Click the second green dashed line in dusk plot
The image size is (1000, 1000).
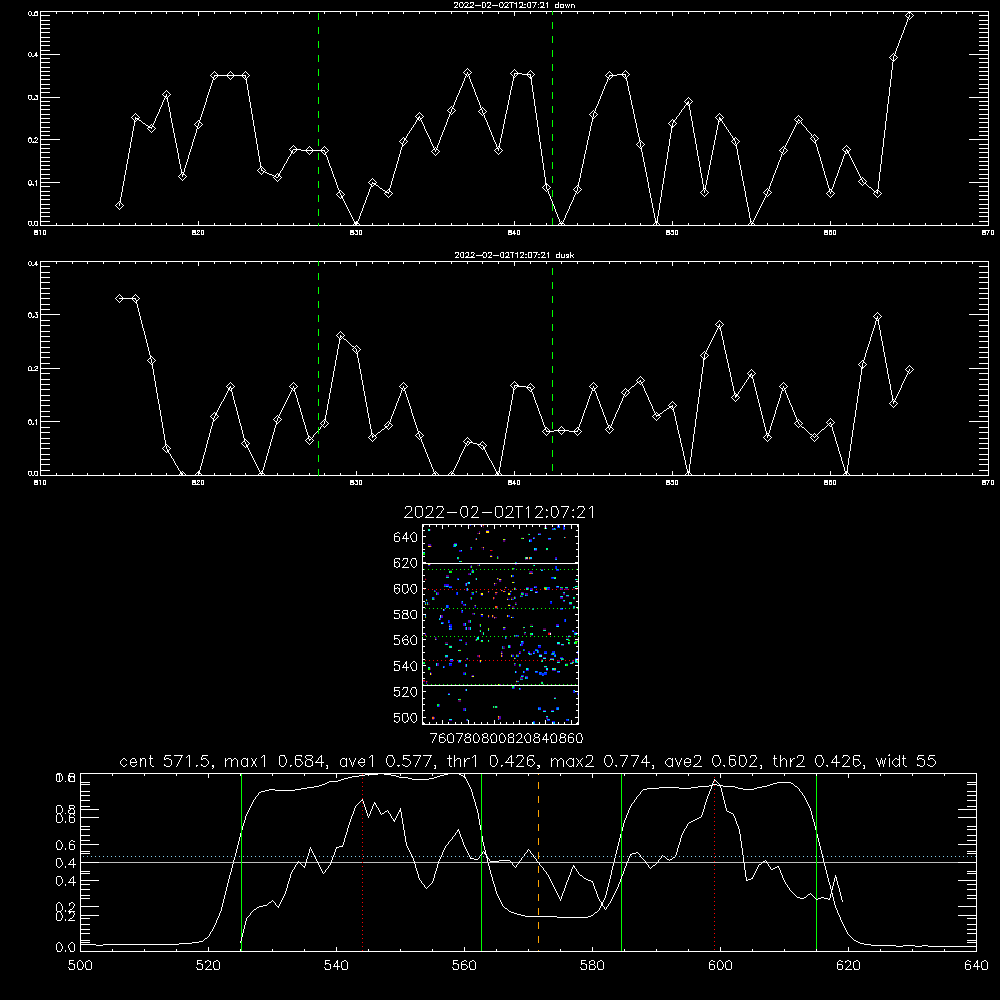pos(552,368)
